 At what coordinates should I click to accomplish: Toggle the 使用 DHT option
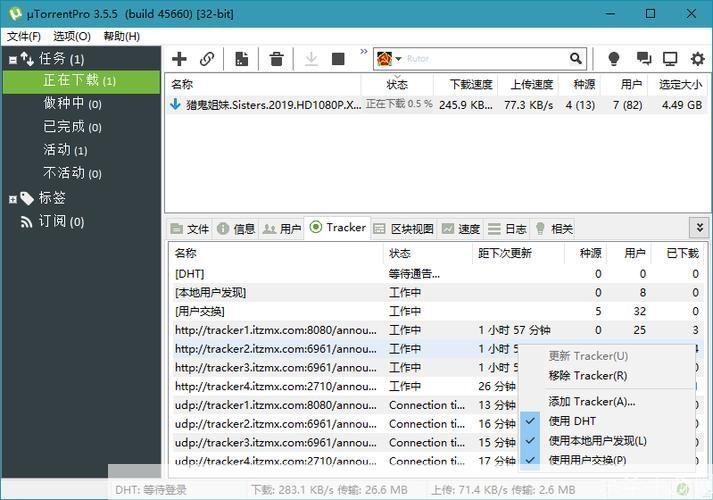click(572, 421)
